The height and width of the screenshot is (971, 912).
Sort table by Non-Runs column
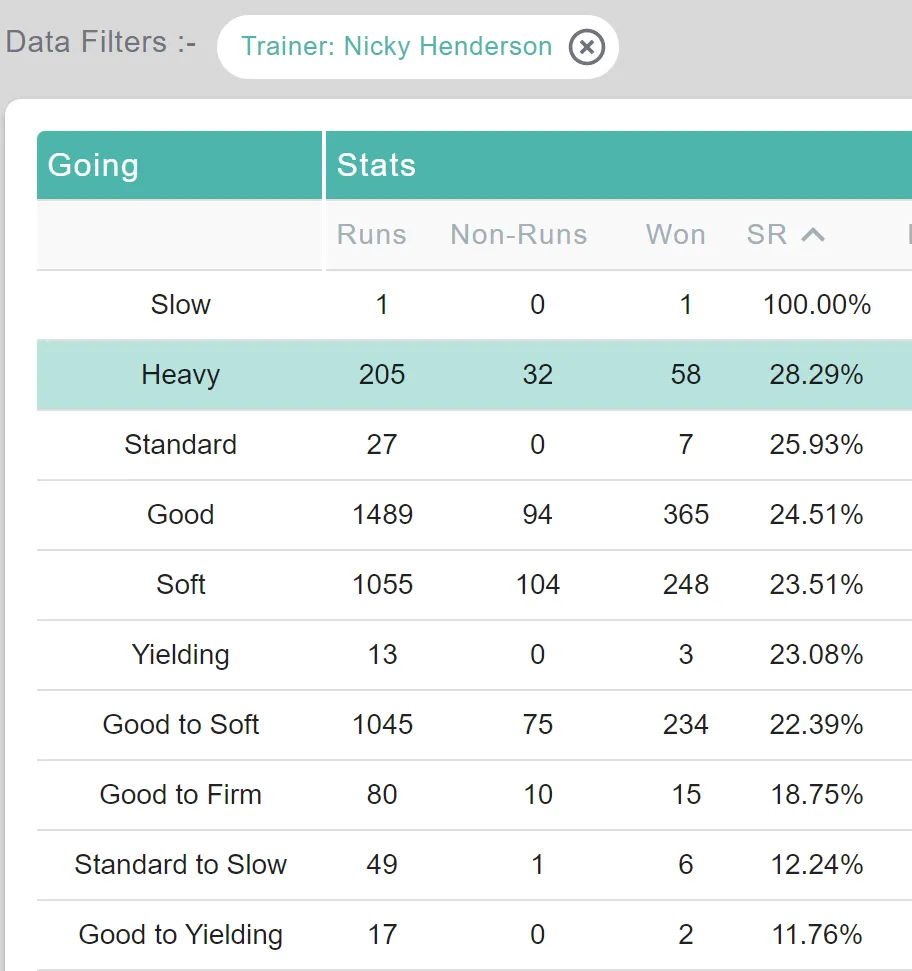pos(519,235)
